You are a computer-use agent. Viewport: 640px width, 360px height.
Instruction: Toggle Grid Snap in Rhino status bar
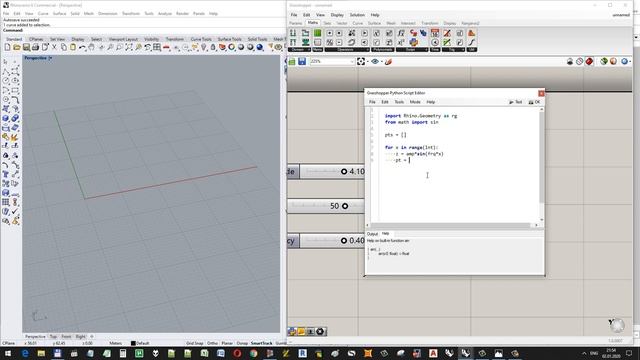point(195,343)
